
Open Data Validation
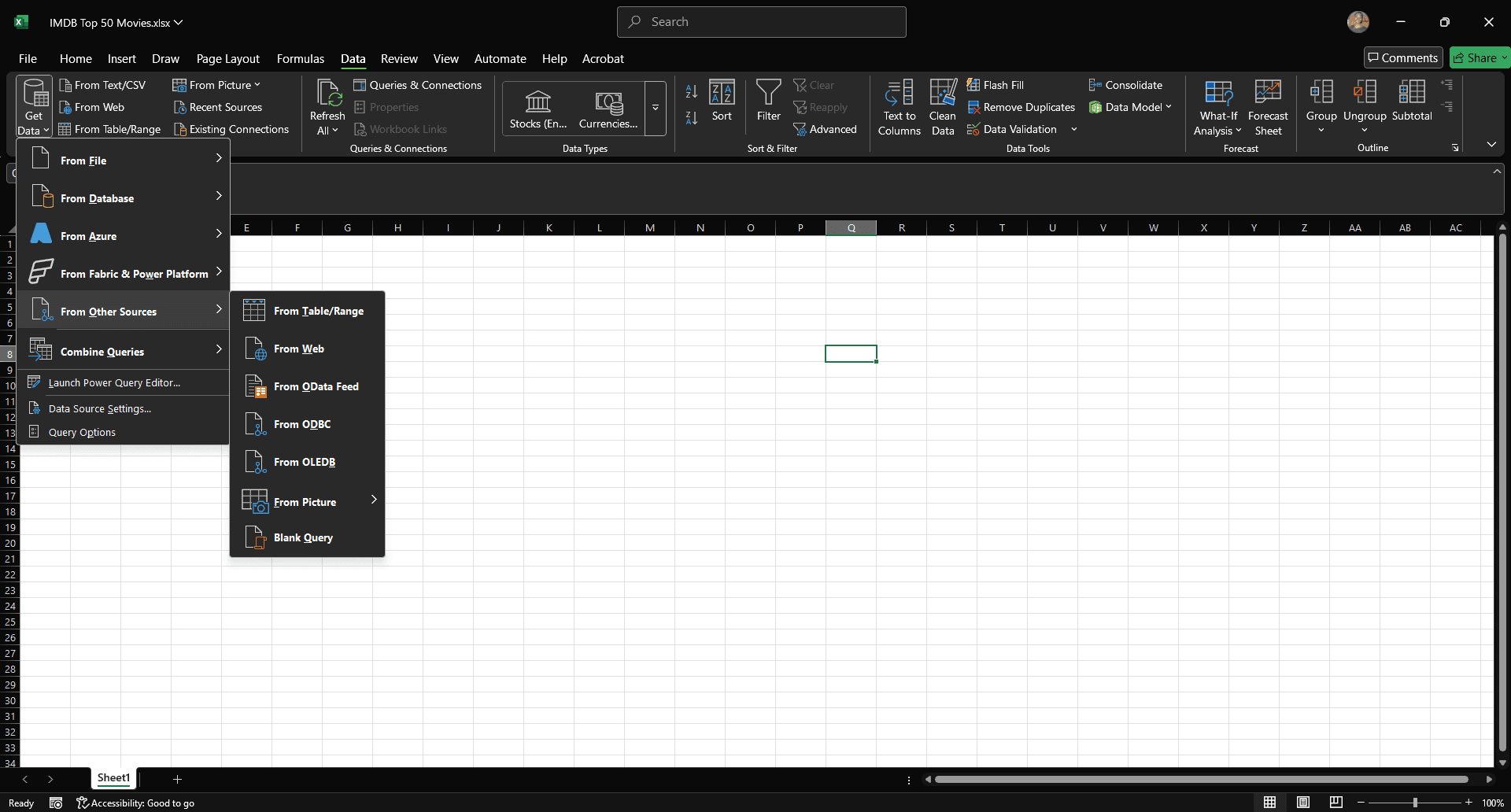[x=1012, y=129]
